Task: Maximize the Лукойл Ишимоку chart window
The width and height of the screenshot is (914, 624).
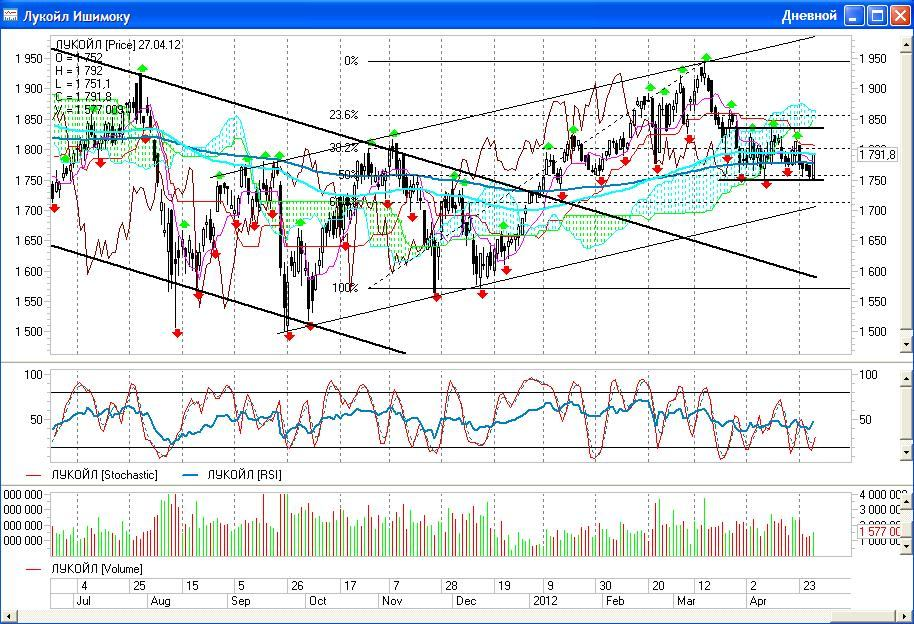Action: (877, 16)
